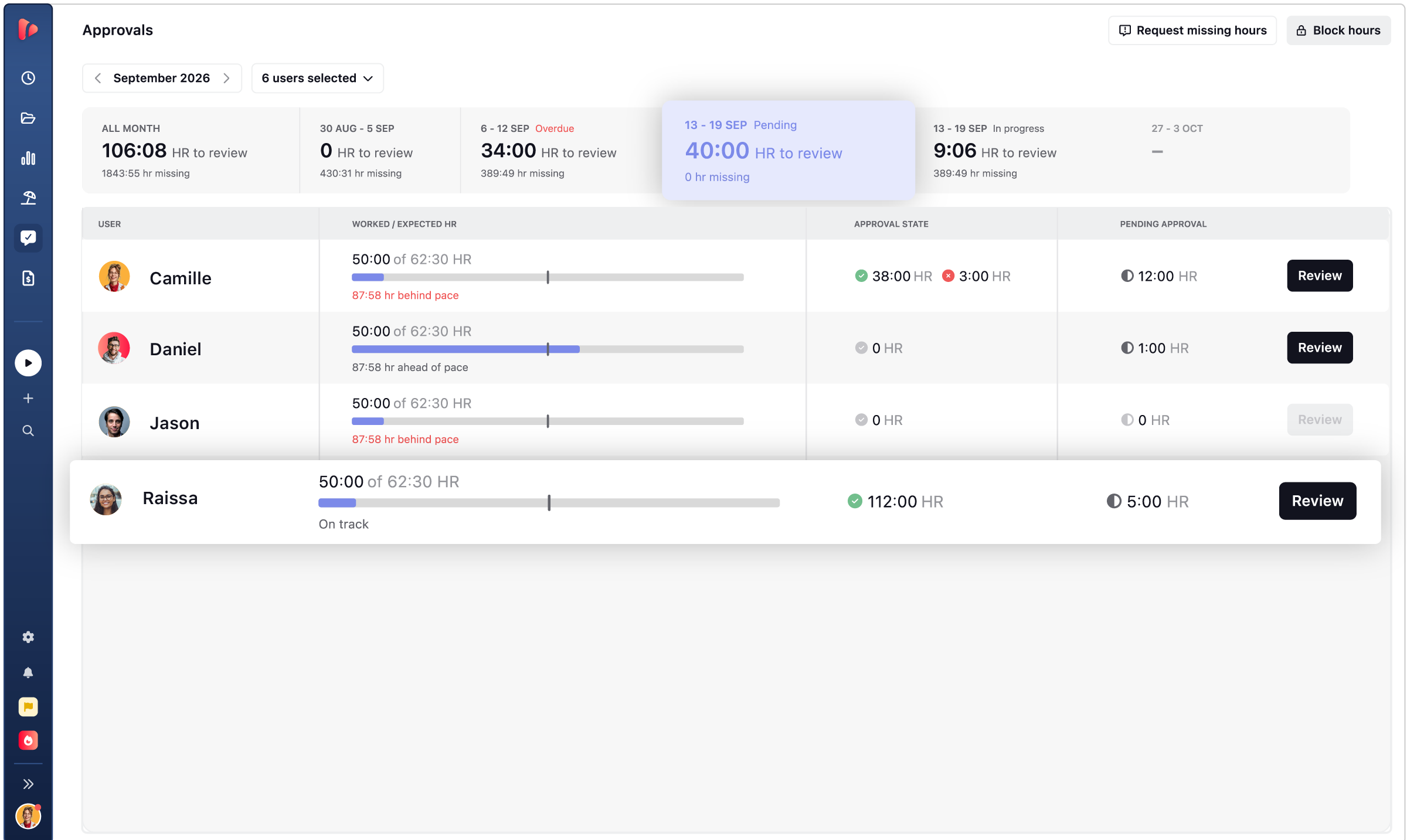The image size is (1407, 840).
Task: Click the yellow flag icon in sidebar
Action: click(x=28, y=707)
